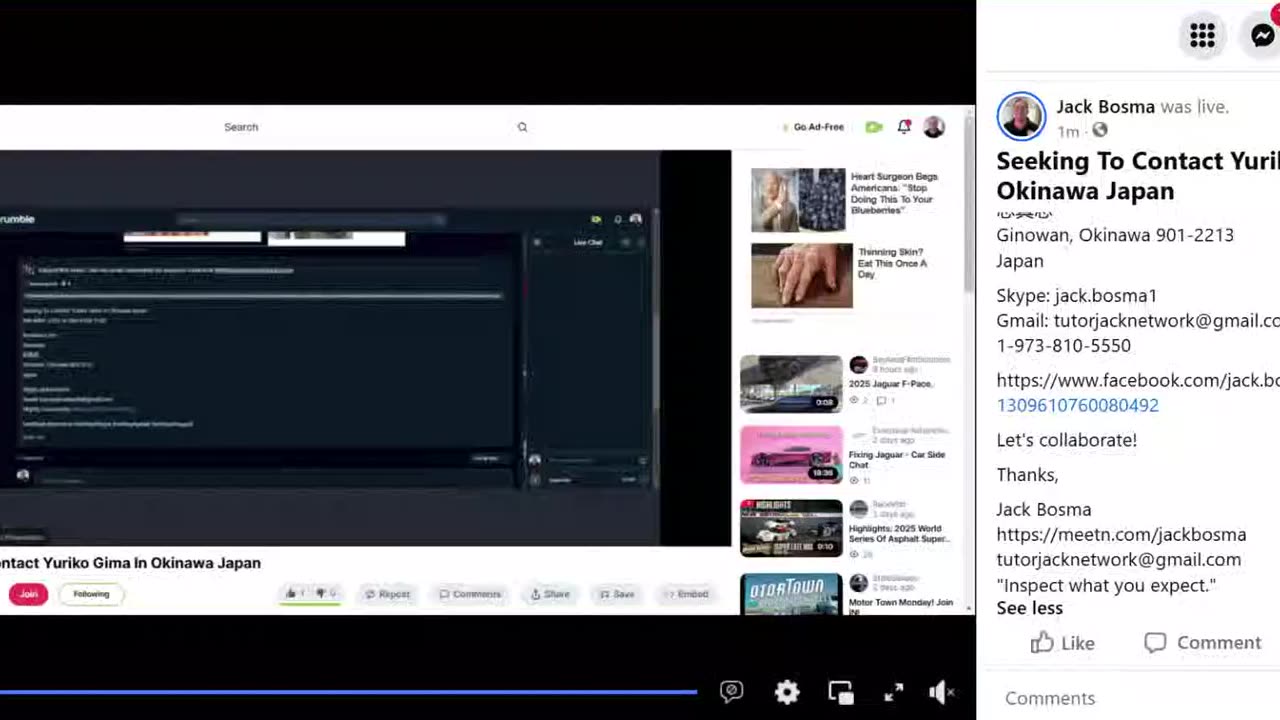The image size is (1280, 720).
Task: Click the Embed button under video
Action: (687, 594)
